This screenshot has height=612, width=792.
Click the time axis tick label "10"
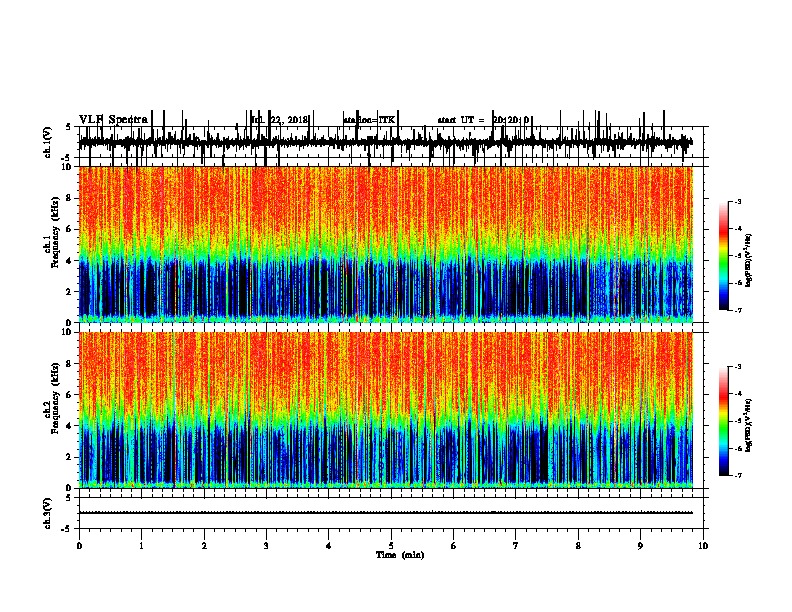(703, 546)
